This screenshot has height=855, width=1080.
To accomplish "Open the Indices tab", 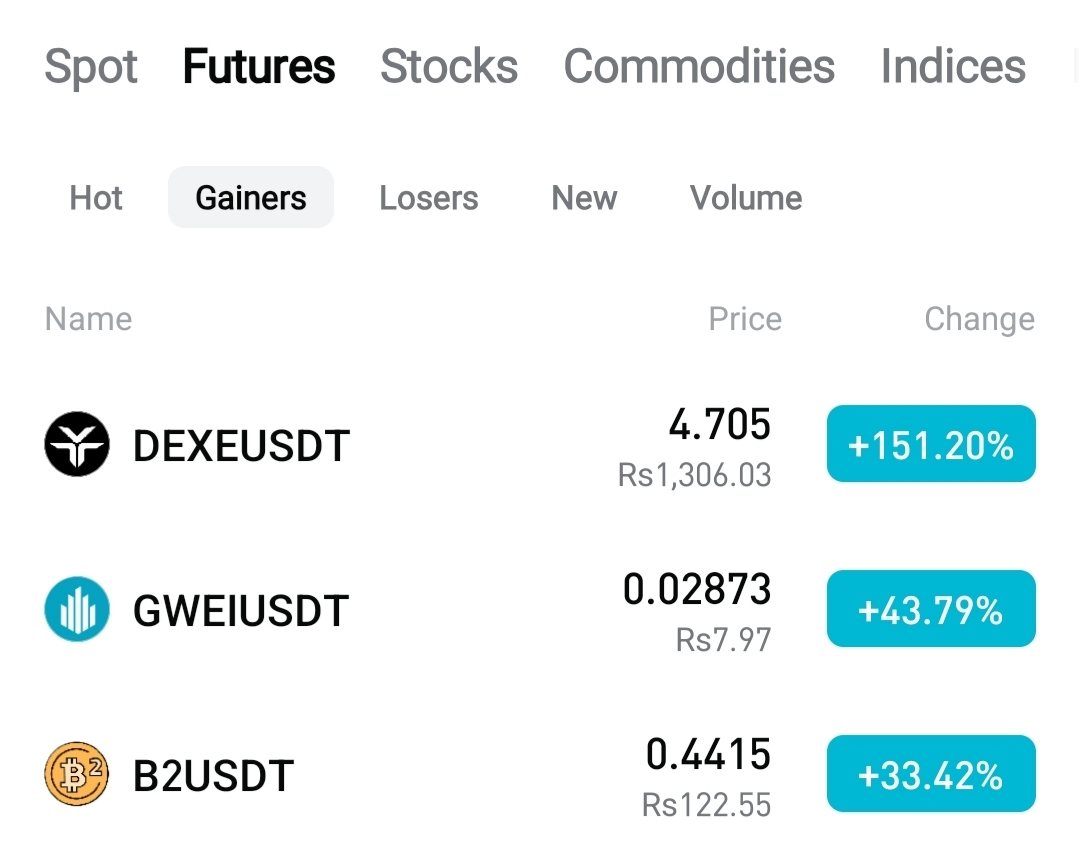I will [953, 66].
